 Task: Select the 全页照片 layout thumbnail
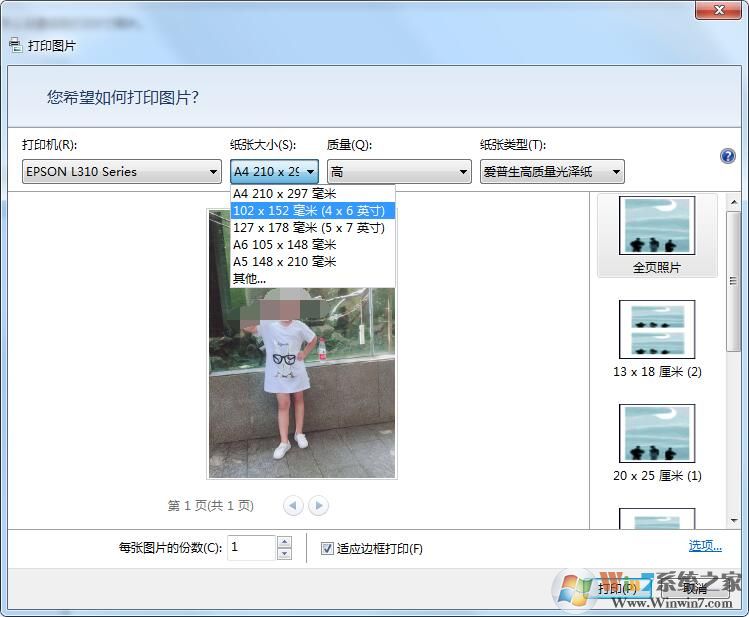pyautogui.click(x=656, y=235)
